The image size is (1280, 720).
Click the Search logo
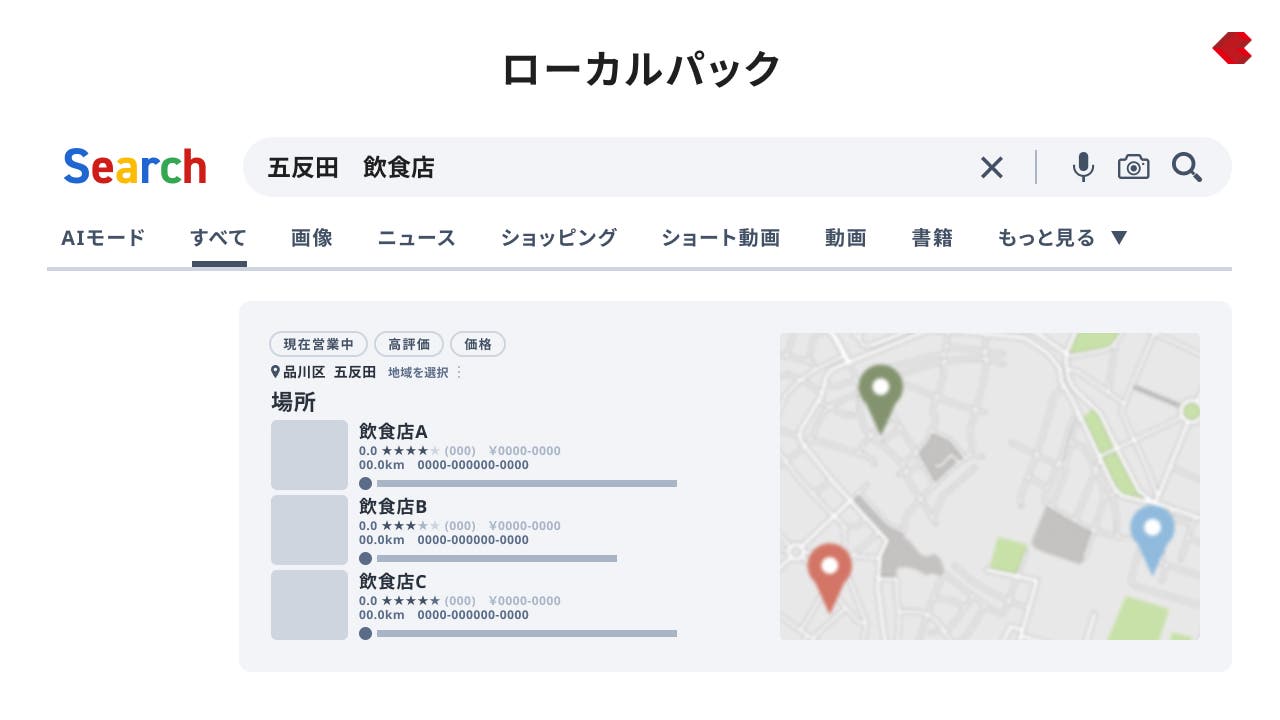tap(135, 167)
